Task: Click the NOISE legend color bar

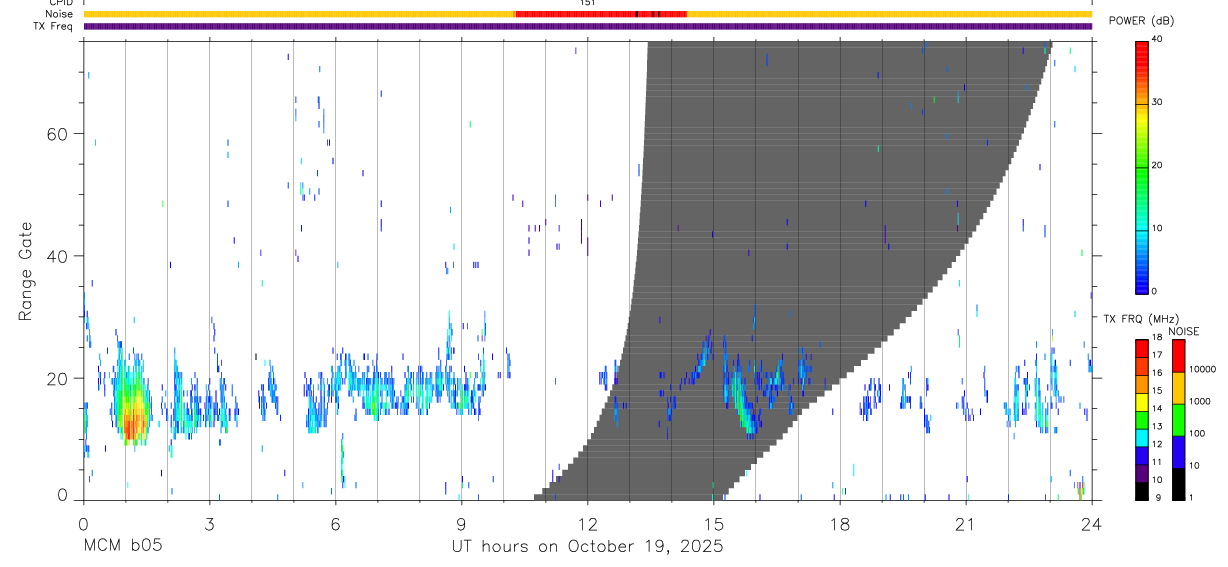Action: (x=1178, y=418)
